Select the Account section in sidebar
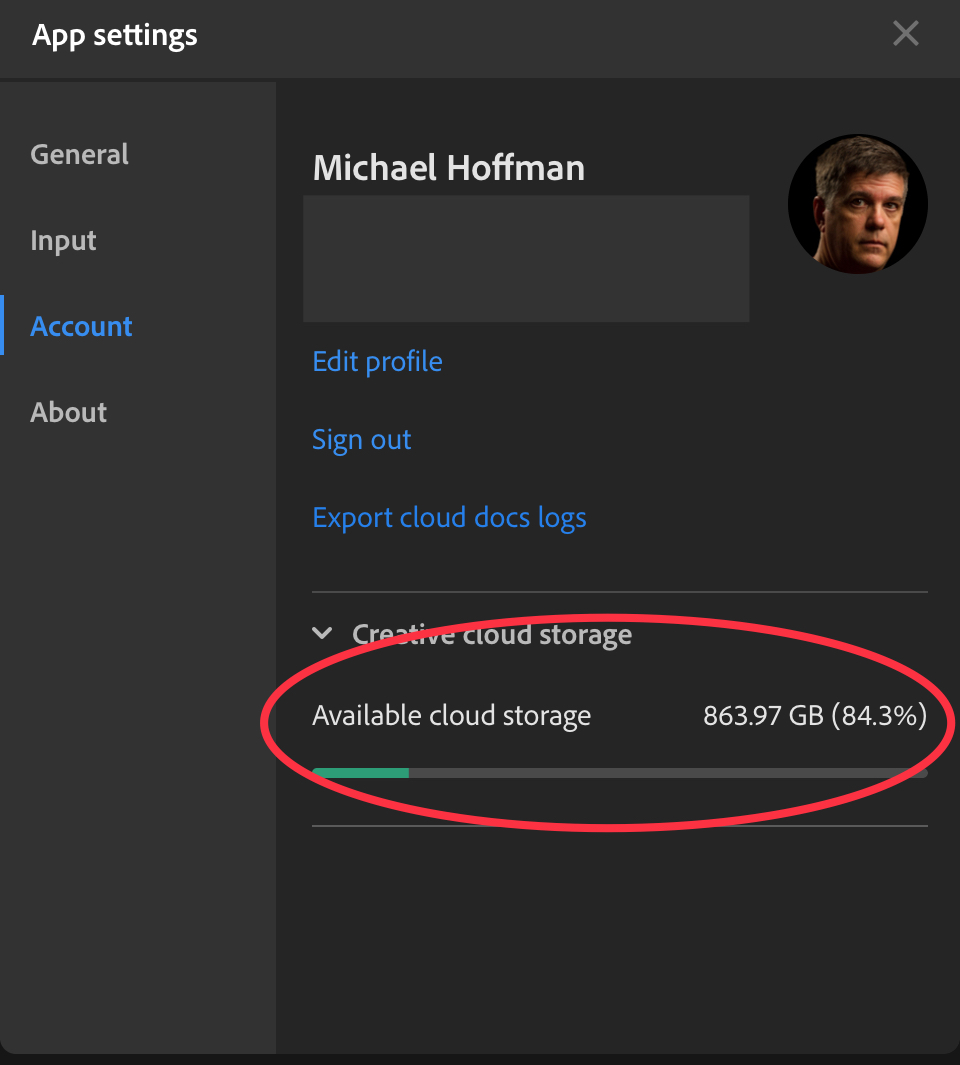This screenshot has height=1065, width=960. tap(81, 326)
